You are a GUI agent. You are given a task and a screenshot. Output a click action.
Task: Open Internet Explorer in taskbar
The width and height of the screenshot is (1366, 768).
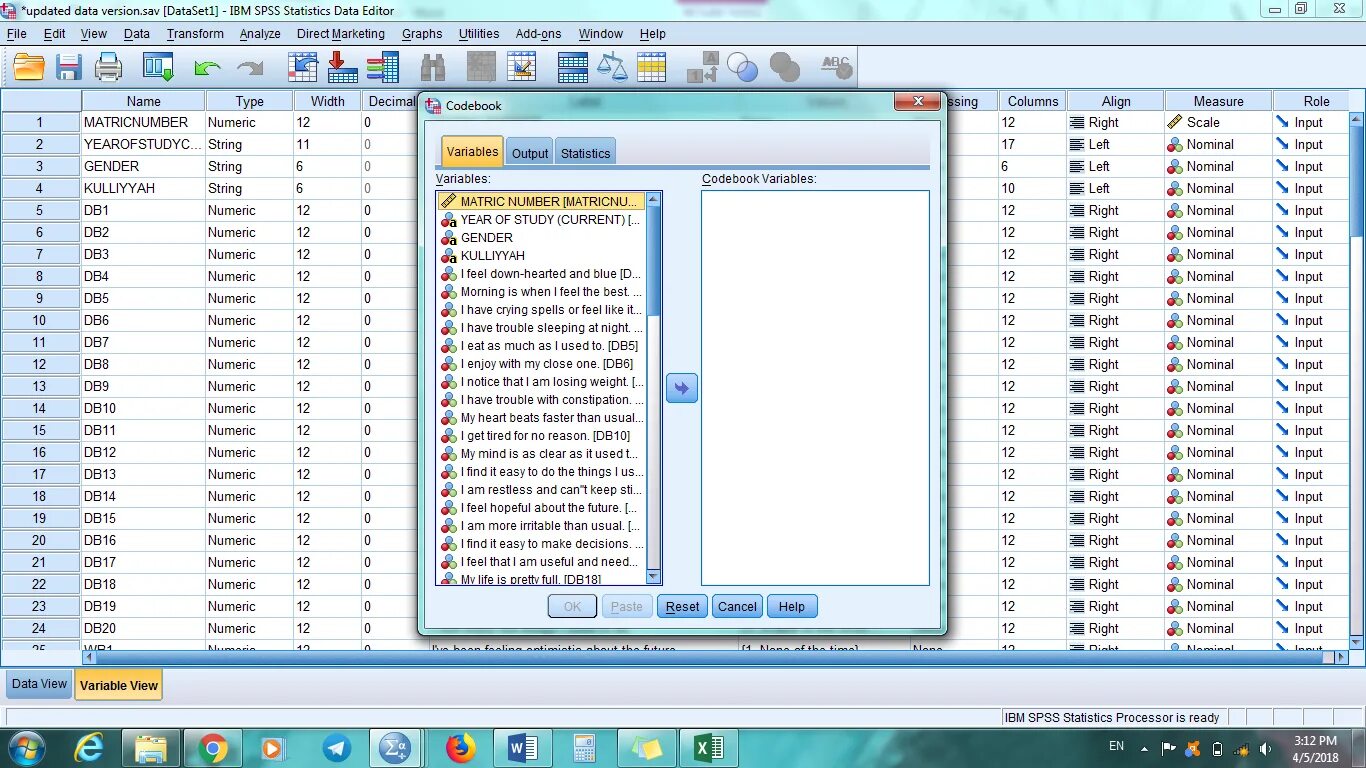coord(89,747)
